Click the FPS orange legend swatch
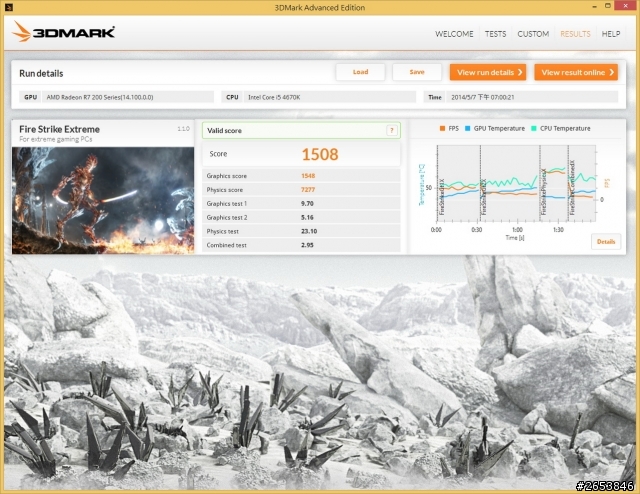640x494 pixels. tap(442, 129)
